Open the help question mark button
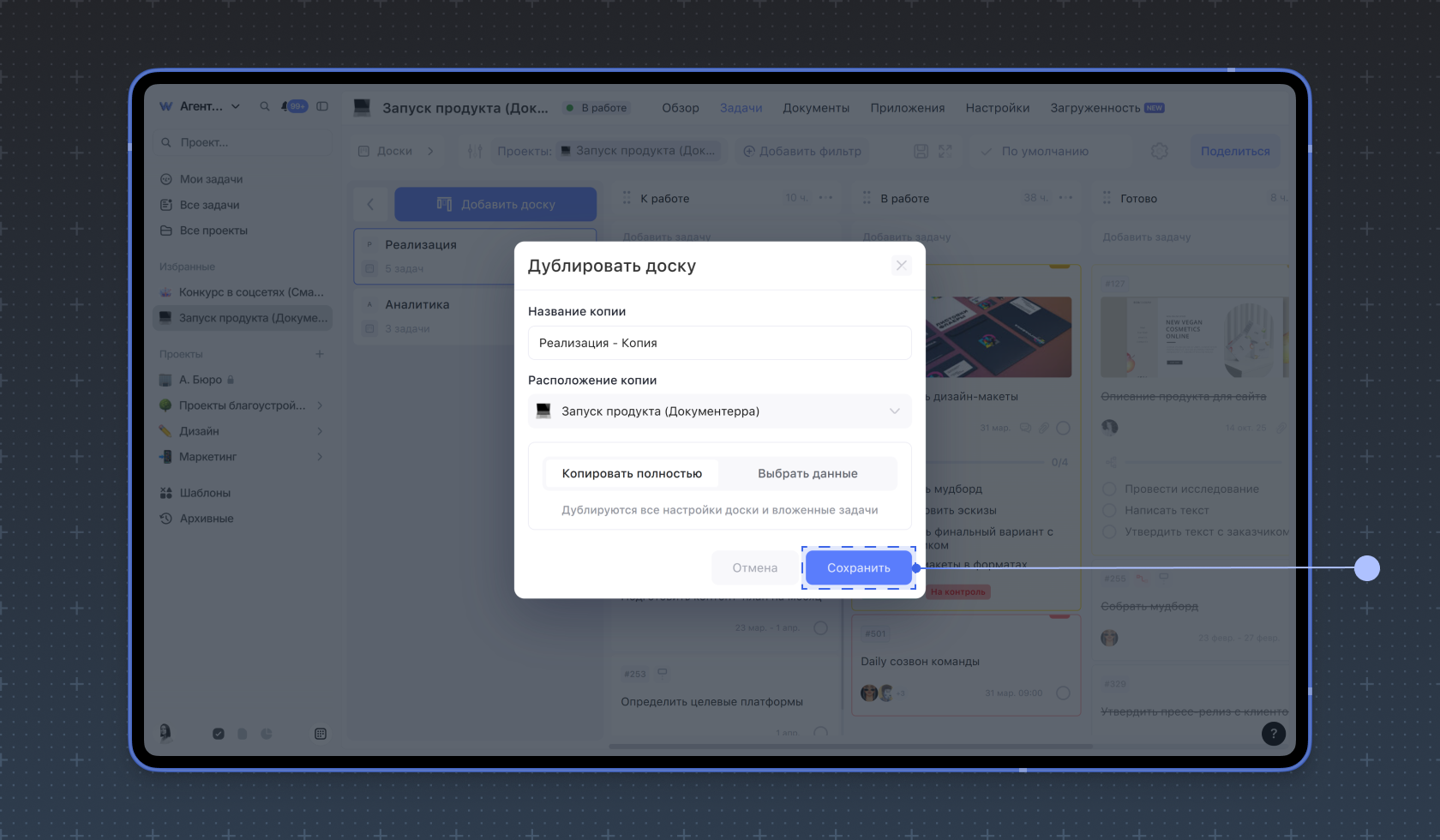This screenshot has height=840, width=1440. point(1273,733)
